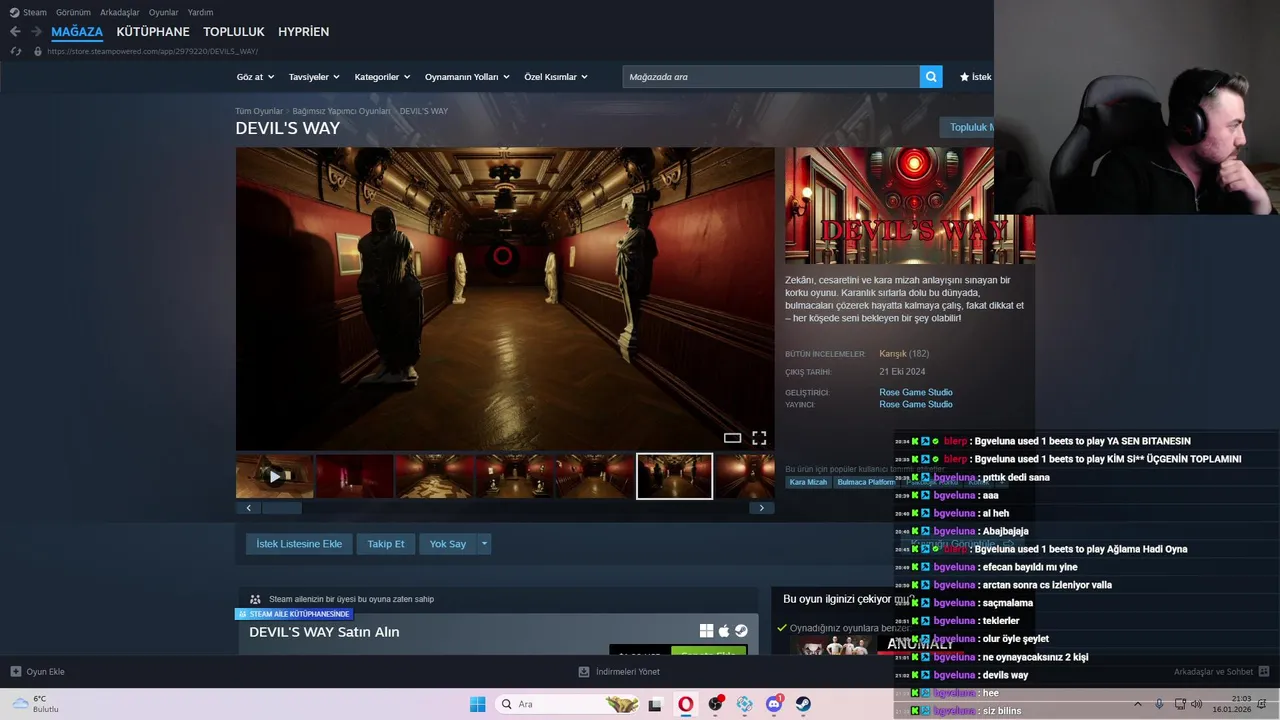This screenshot has height=720, width=1280.
Task: Open Discord from the taskbar
Action: pos(774,704)
